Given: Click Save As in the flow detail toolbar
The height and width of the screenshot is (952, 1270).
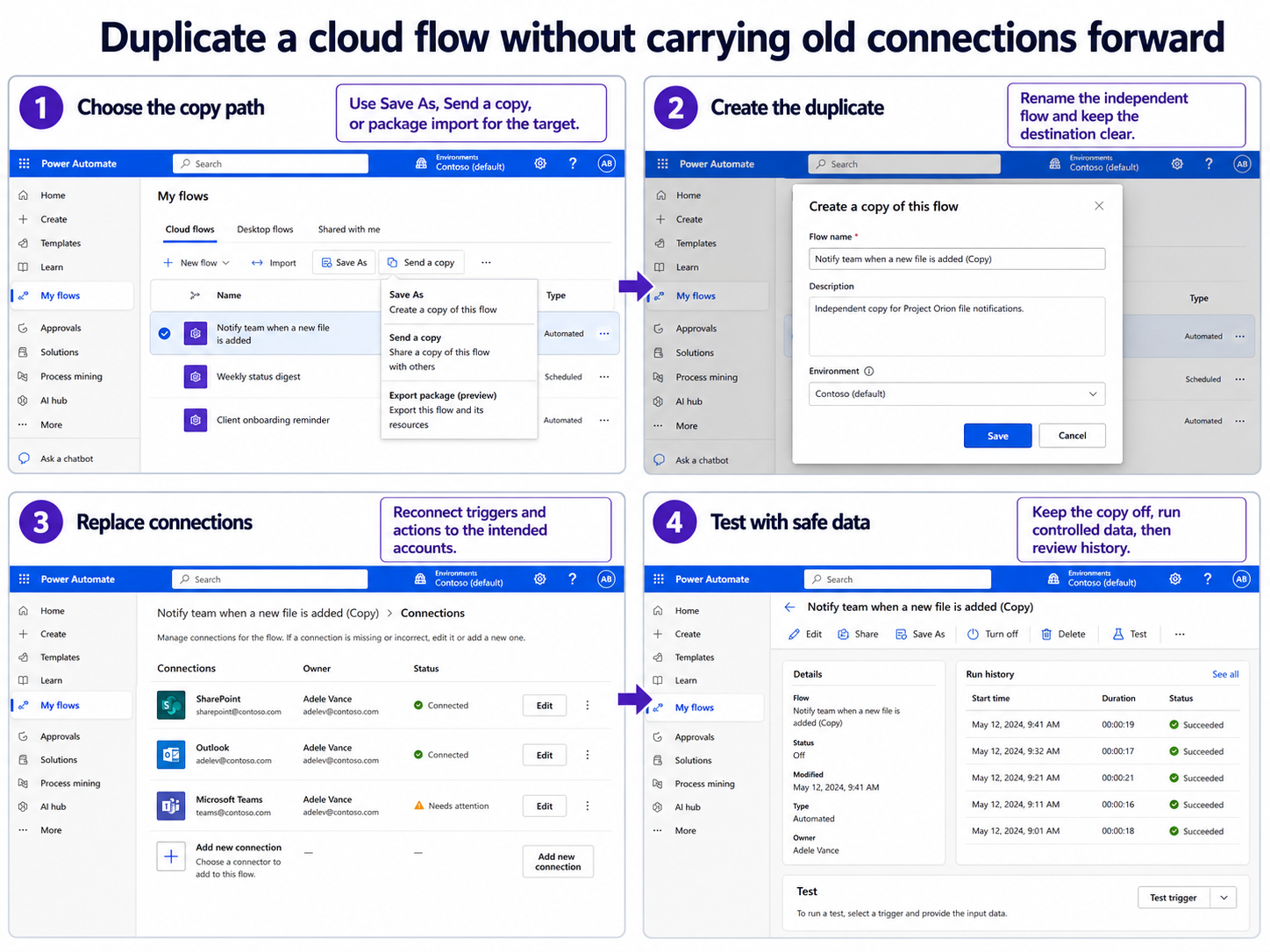Looking at the screenshot, I should coord(920,634).
